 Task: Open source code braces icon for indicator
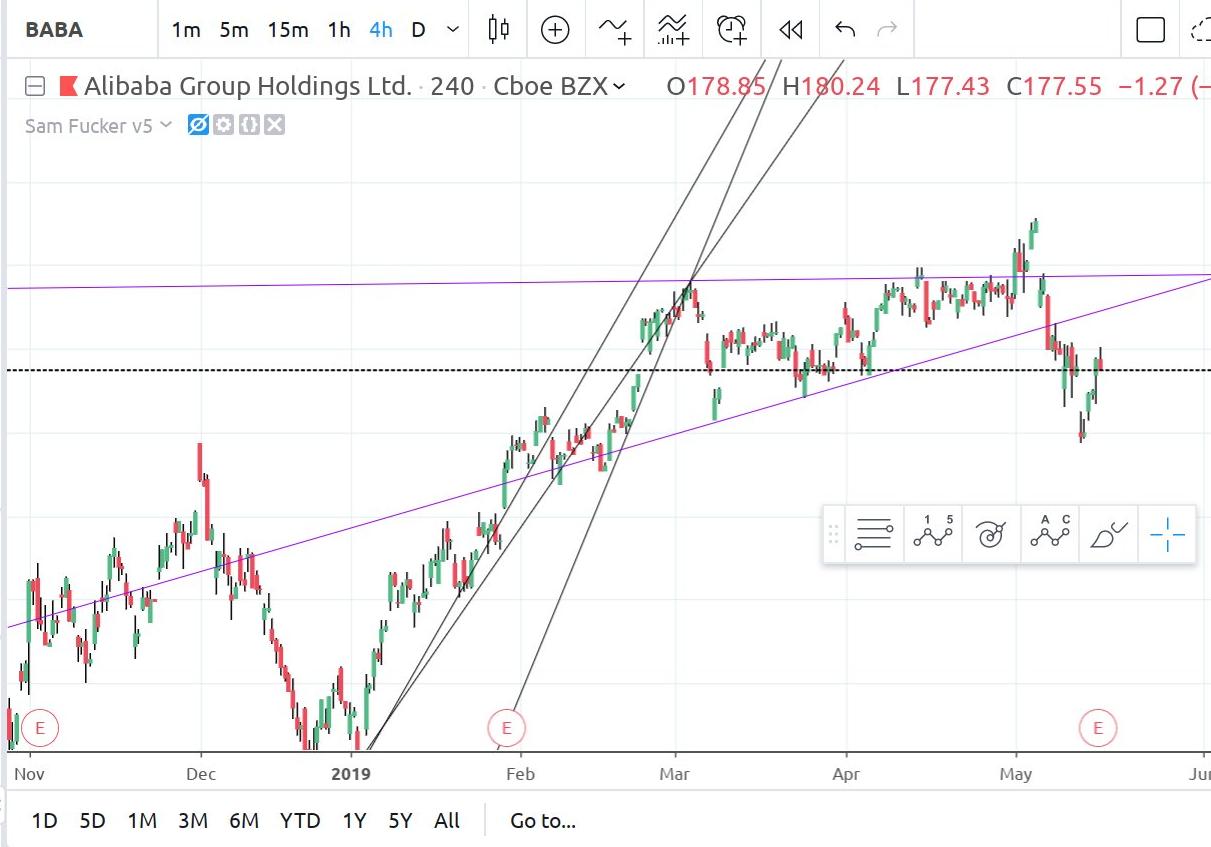(x=249, y=125)
